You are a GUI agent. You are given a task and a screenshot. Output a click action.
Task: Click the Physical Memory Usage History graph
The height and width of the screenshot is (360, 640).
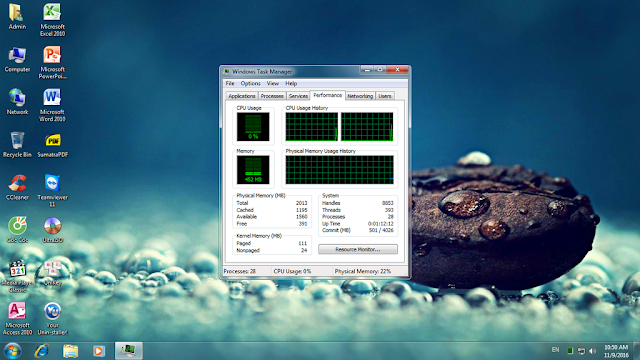click(x=340, y=170)
